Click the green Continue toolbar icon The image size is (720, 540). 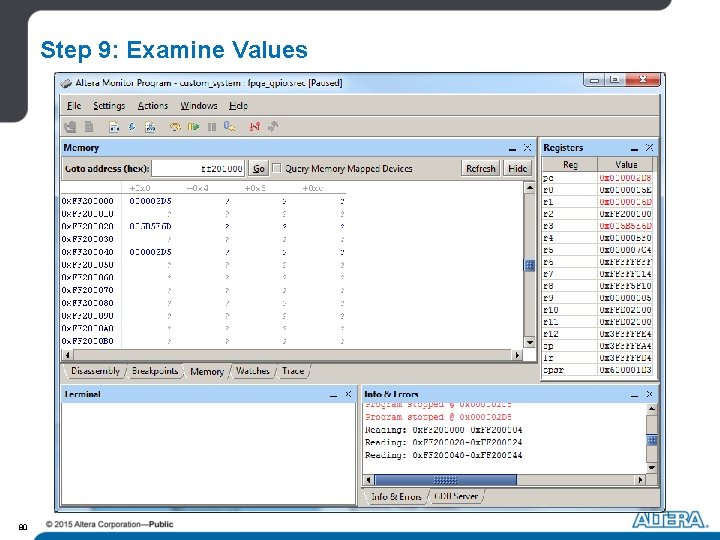[193, 127]
